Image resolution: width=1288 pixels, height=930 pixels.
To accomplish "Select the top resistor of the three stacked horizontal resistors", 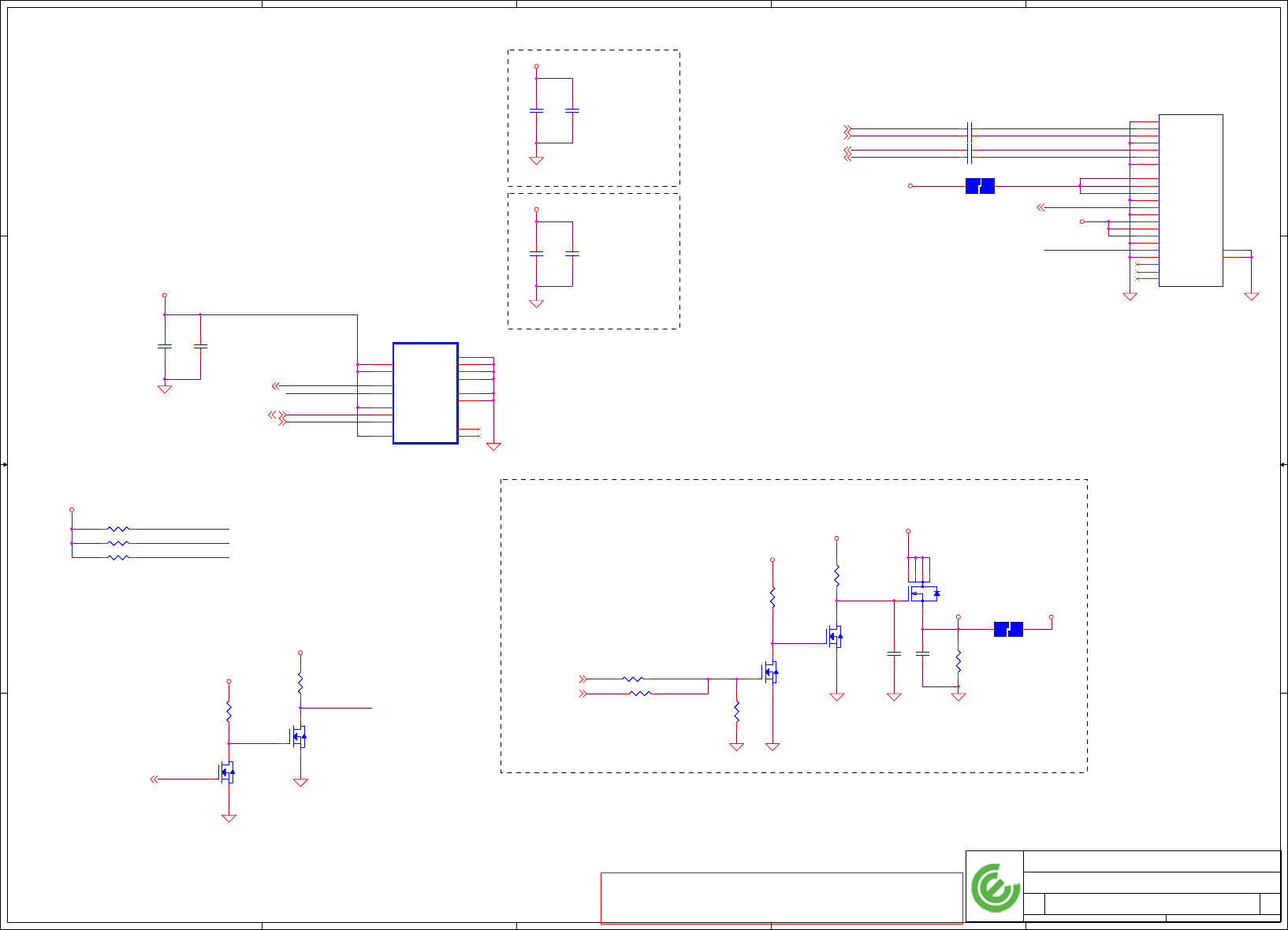I will (x=118, y=529).
